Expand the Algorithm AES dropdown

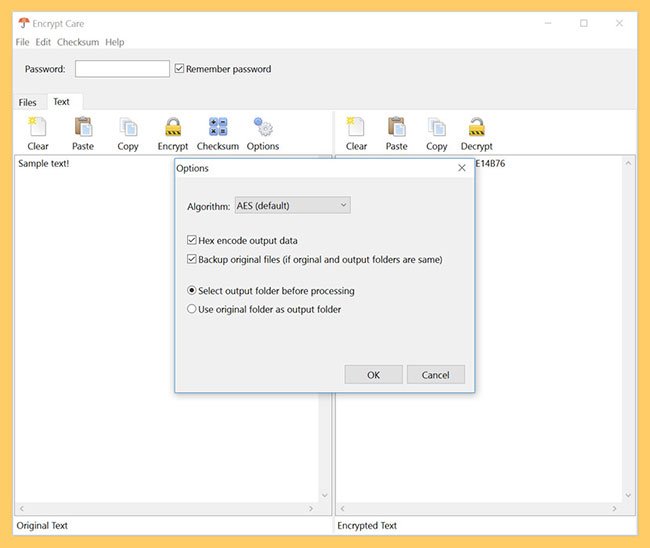click(x=292, y=205)
